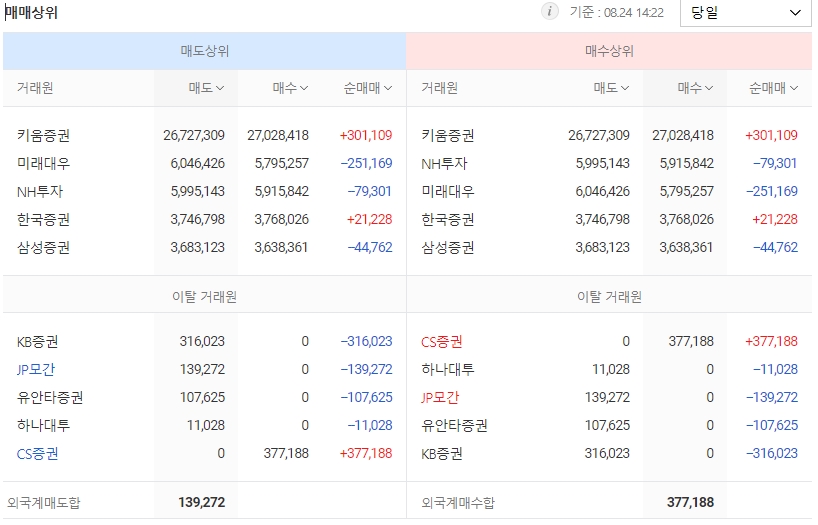Click 이탈 거래원 heading under 매도상위
Screen dimensions: 818x525
(x=204, y=297)
